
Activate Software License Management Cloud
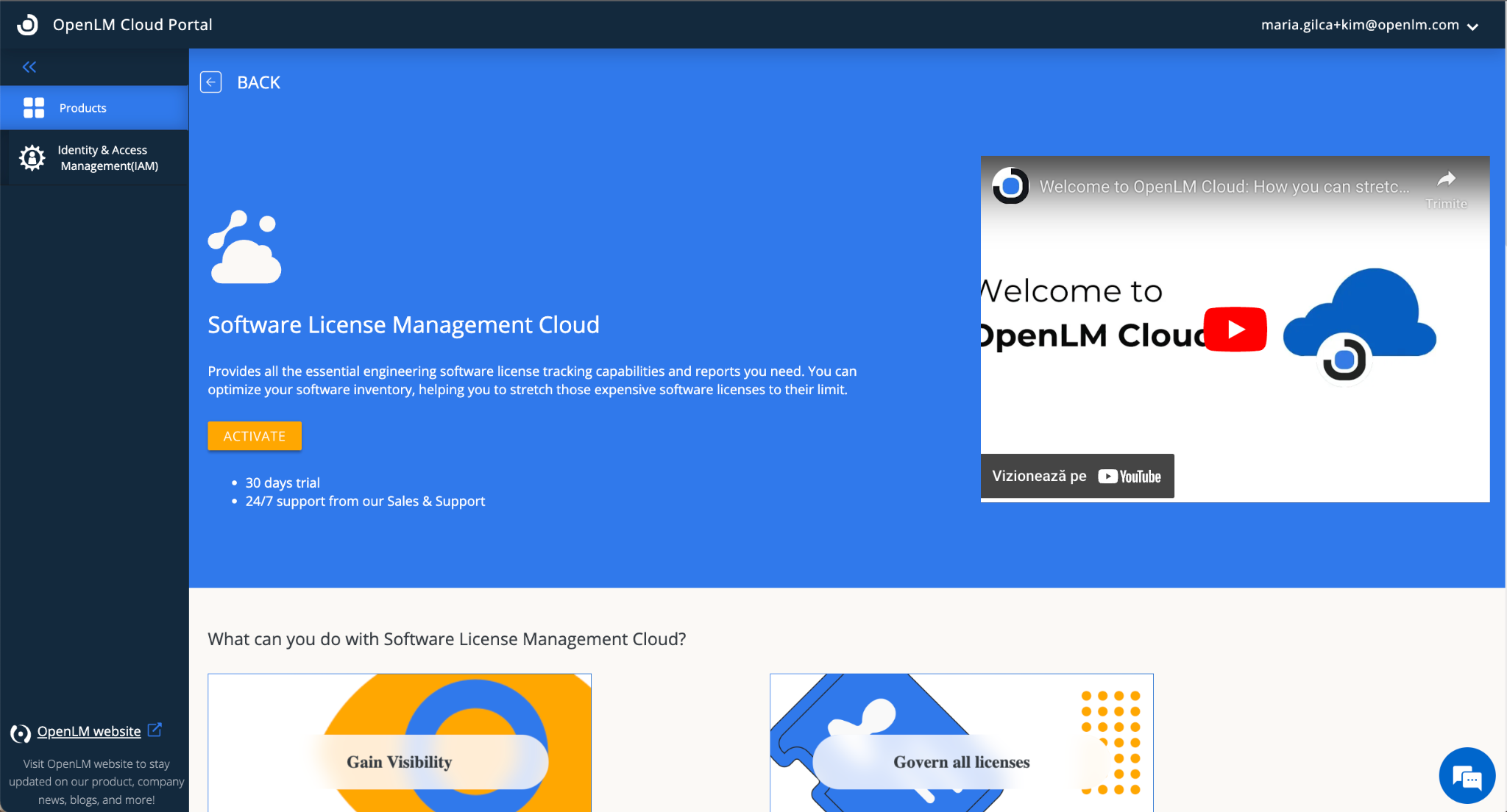[254, 435]
